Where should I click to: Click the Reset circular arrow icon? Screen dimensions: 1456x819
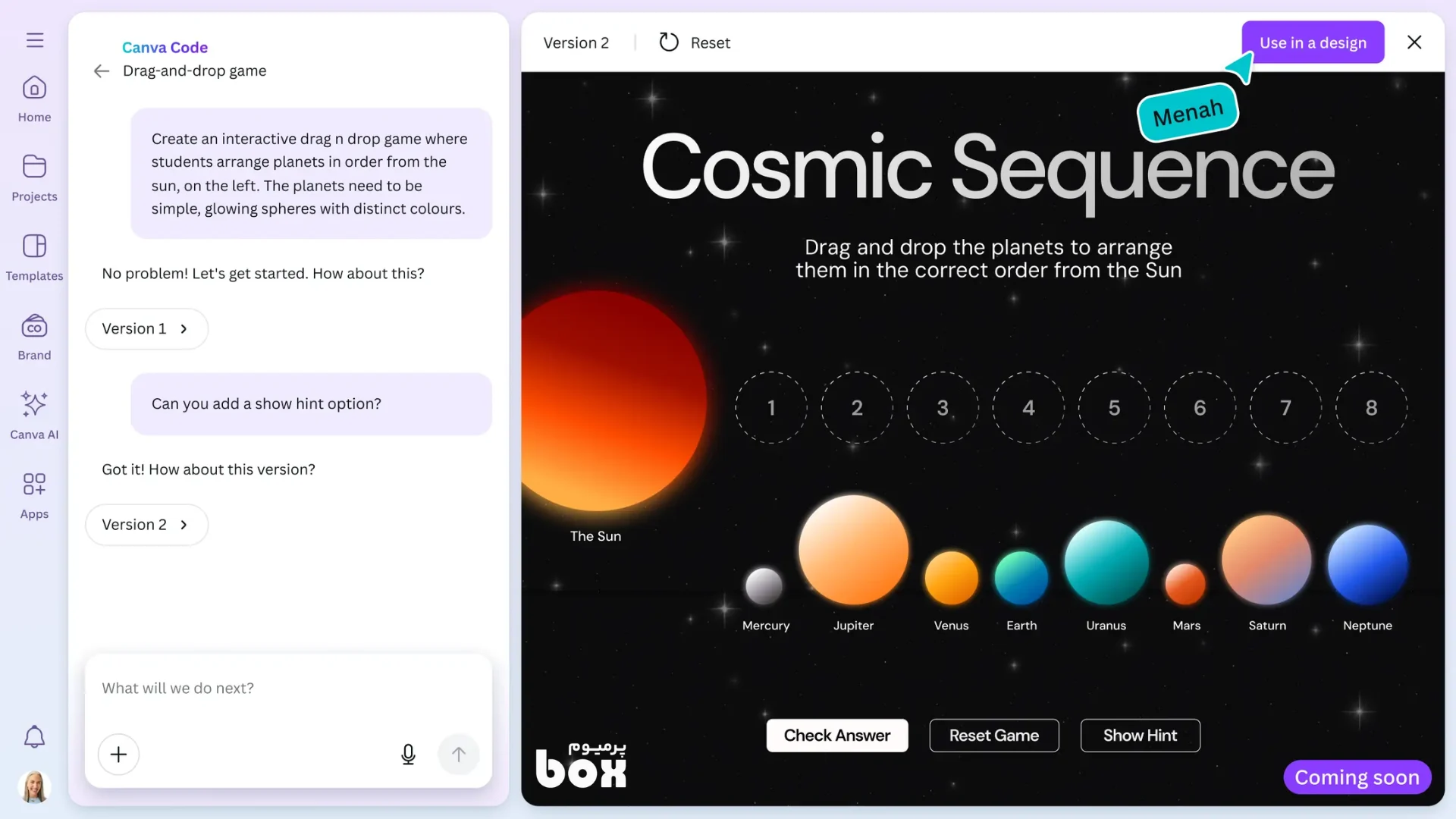click(668, 42)
